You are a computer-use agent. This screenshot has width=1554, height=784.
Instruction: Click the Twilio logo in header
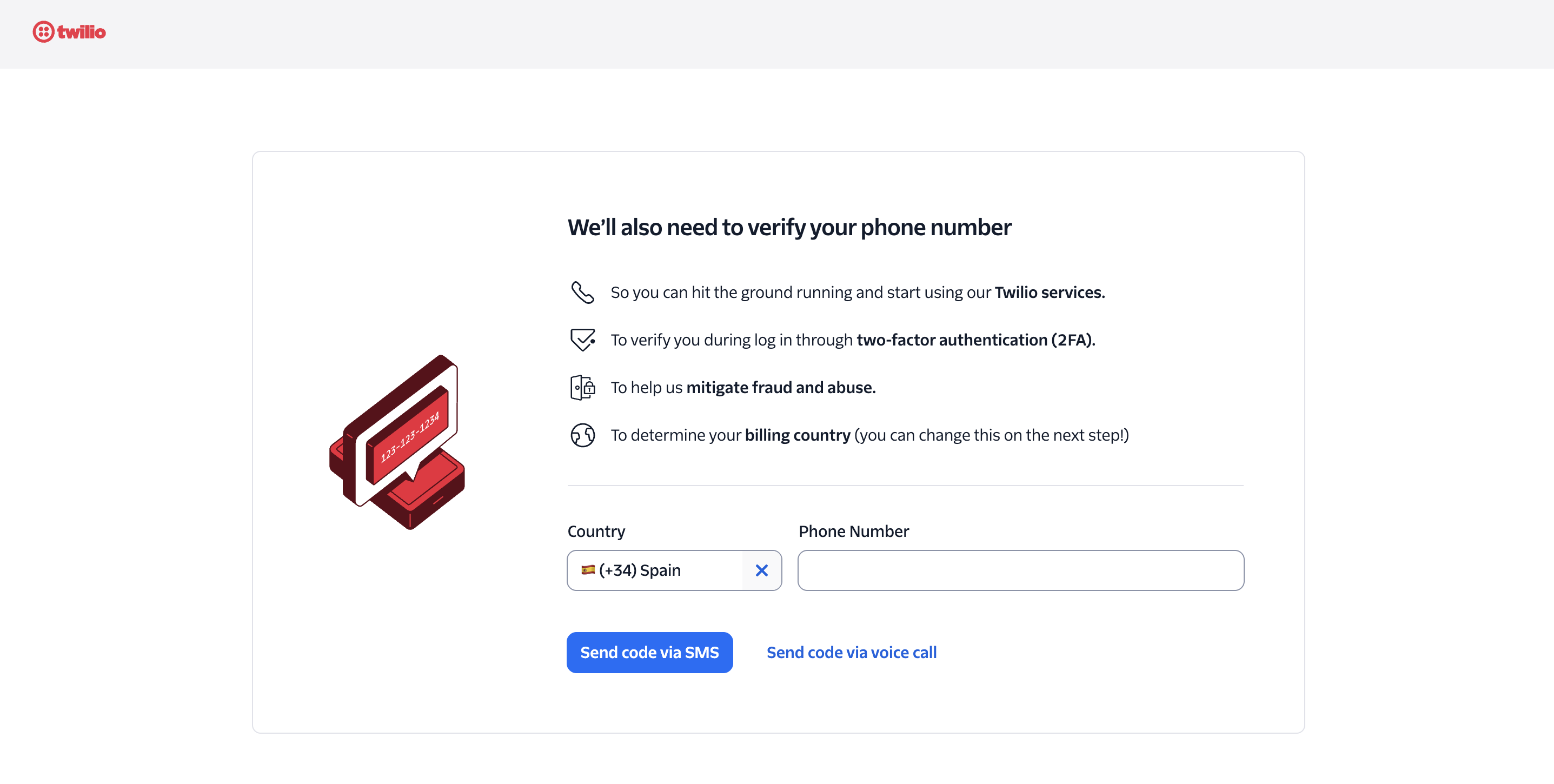tap(69, 31)
